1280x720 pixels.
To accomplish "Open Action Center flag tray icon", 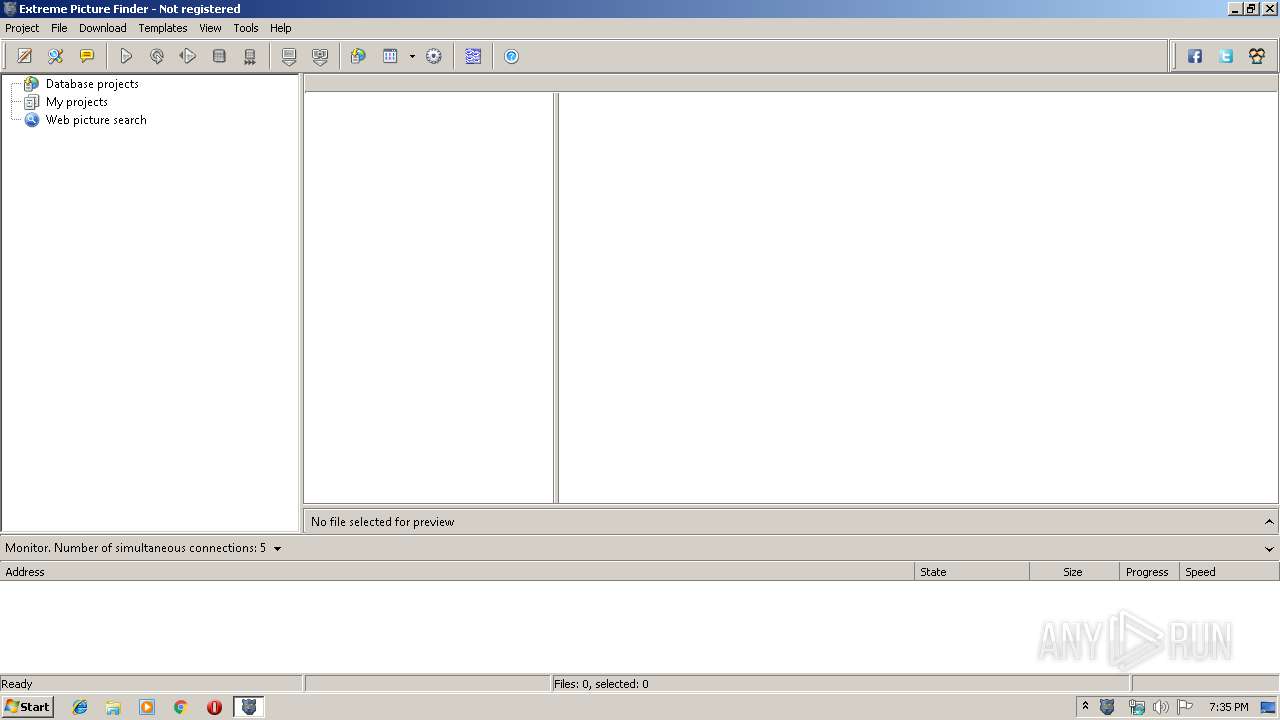I will coord(1185,707).
